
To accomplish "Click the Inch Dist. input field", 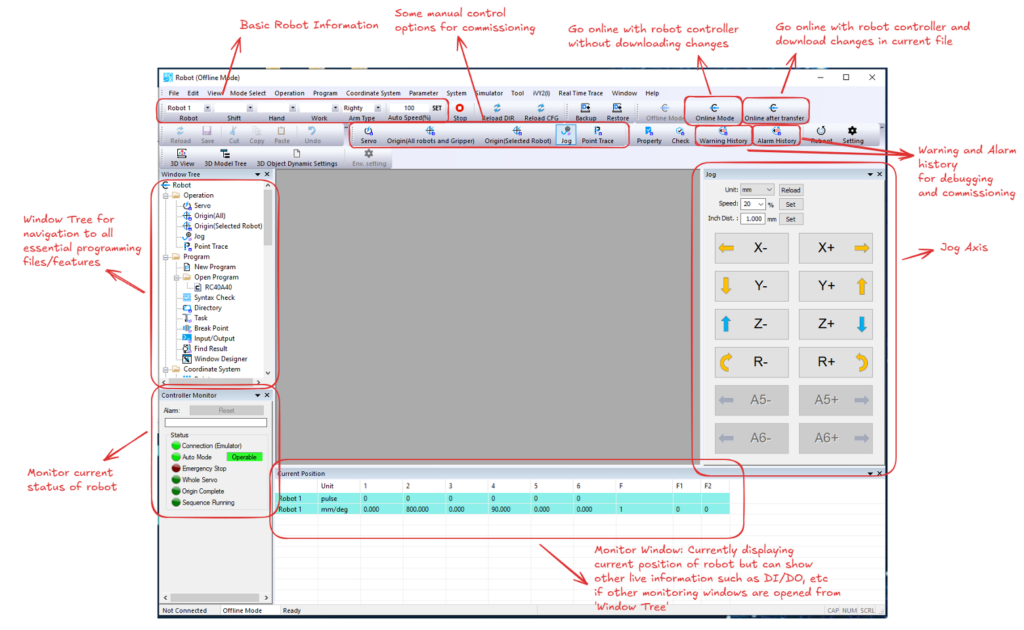I will click(755, 218).
